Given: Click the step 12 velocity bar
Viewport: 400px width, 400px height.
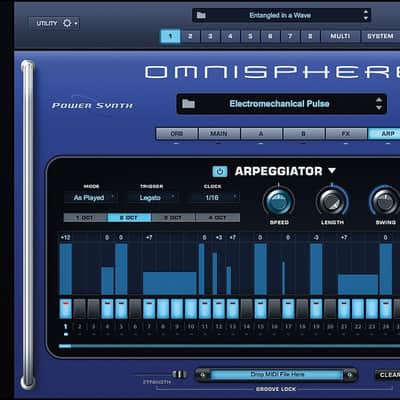Looking at the screenshot, I should (x=215, y=274).
